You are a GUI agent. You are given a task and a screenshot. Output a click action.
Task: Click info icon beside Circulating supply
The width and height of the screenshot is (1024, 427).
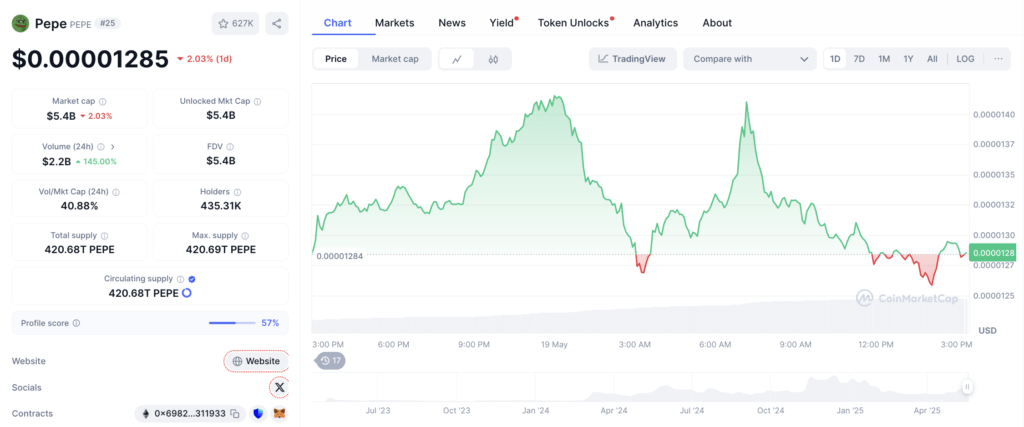[181, 279]
